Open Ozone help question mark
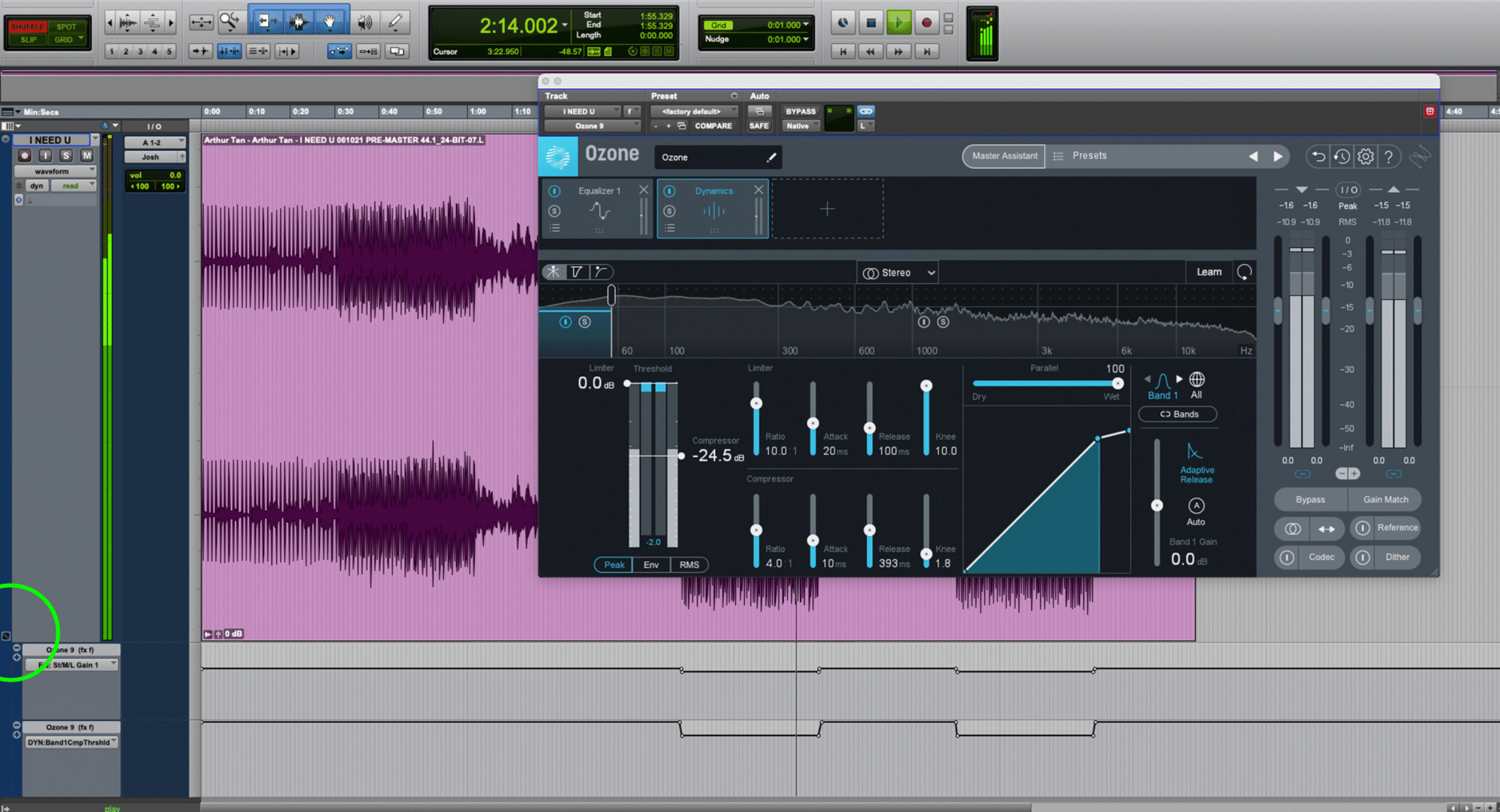 tap(1388, 157)
